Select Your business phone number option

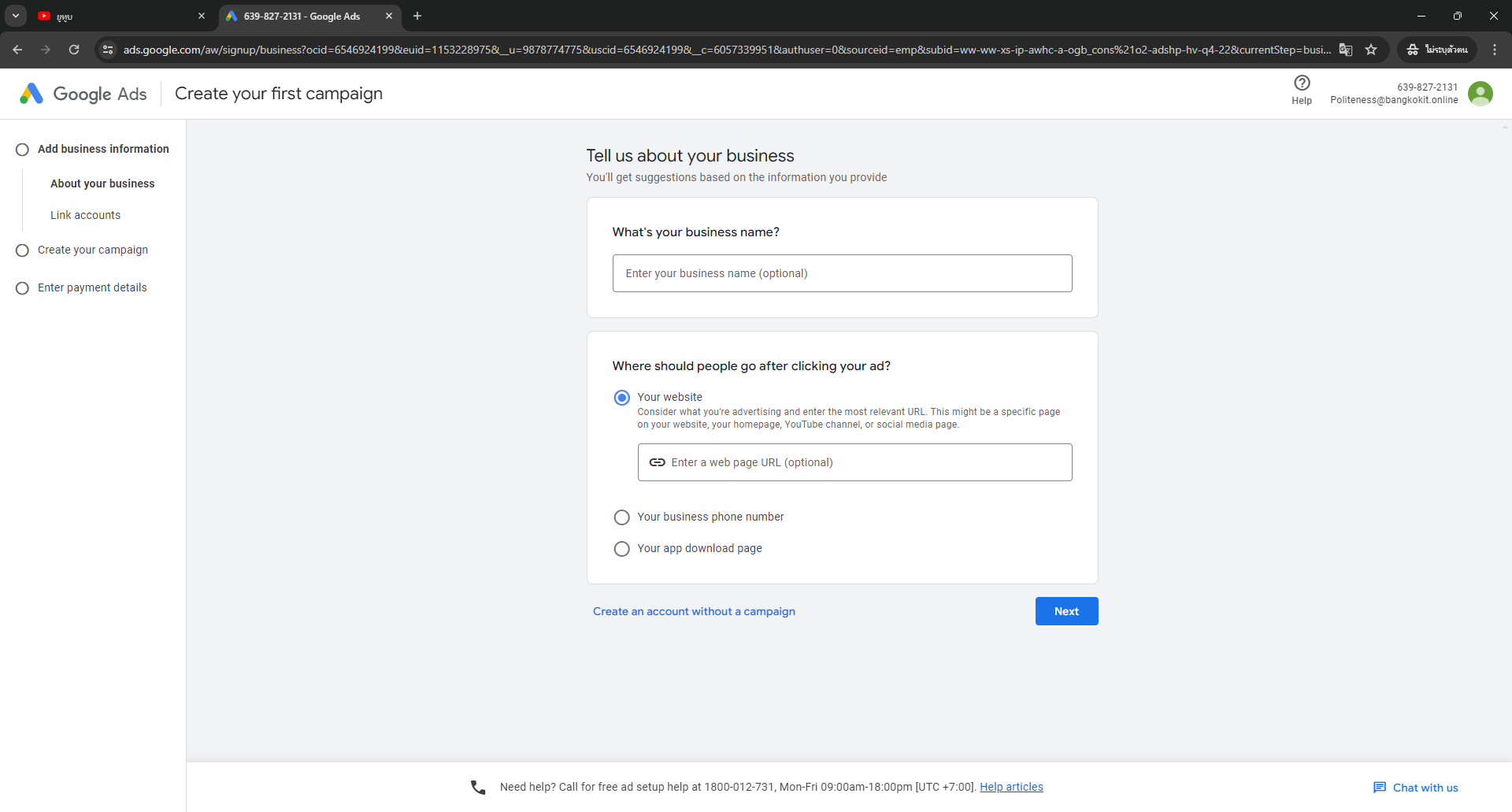pos(621,517)
